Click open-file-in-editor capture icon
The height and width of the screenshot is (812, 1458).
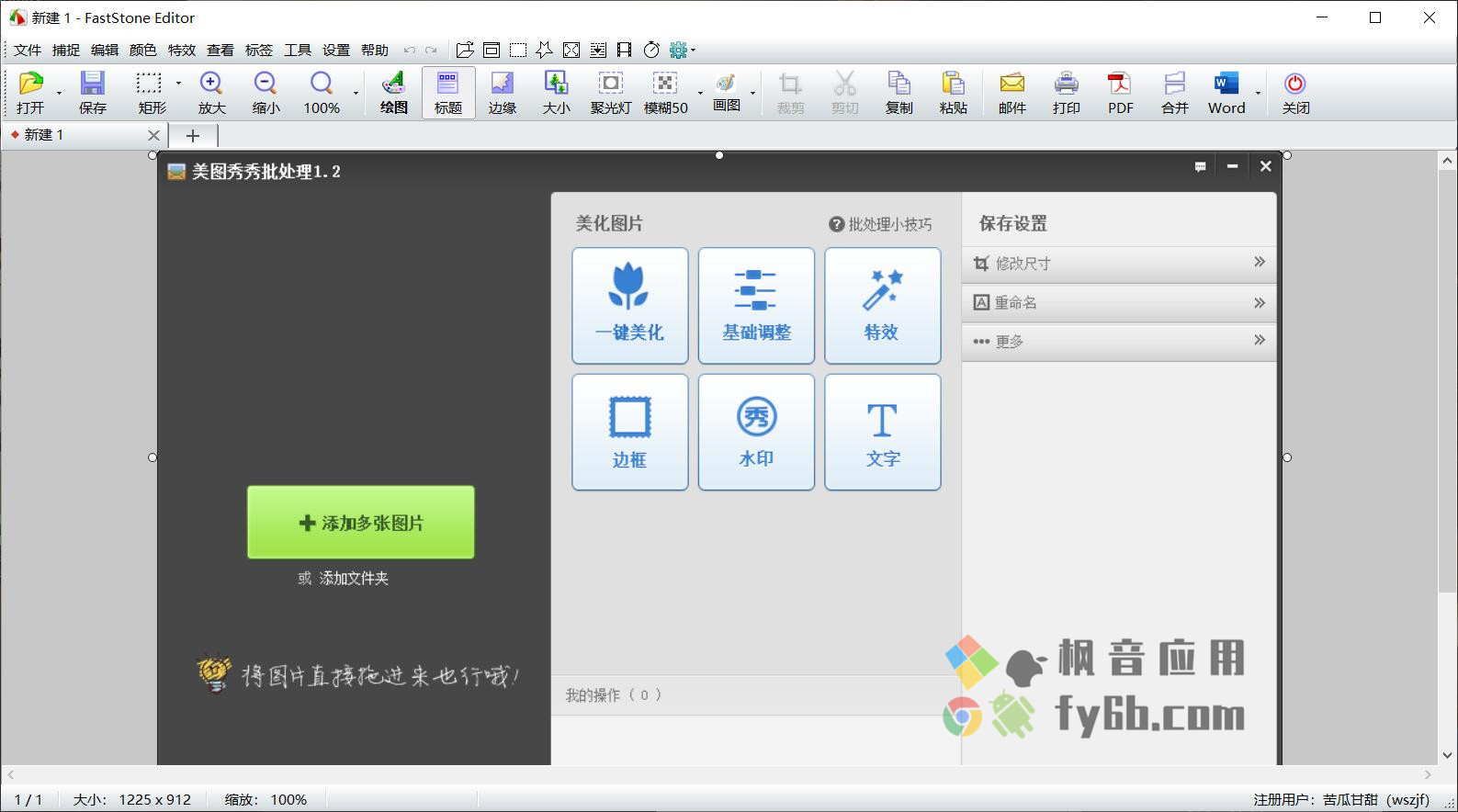click(x=465, y=50)
